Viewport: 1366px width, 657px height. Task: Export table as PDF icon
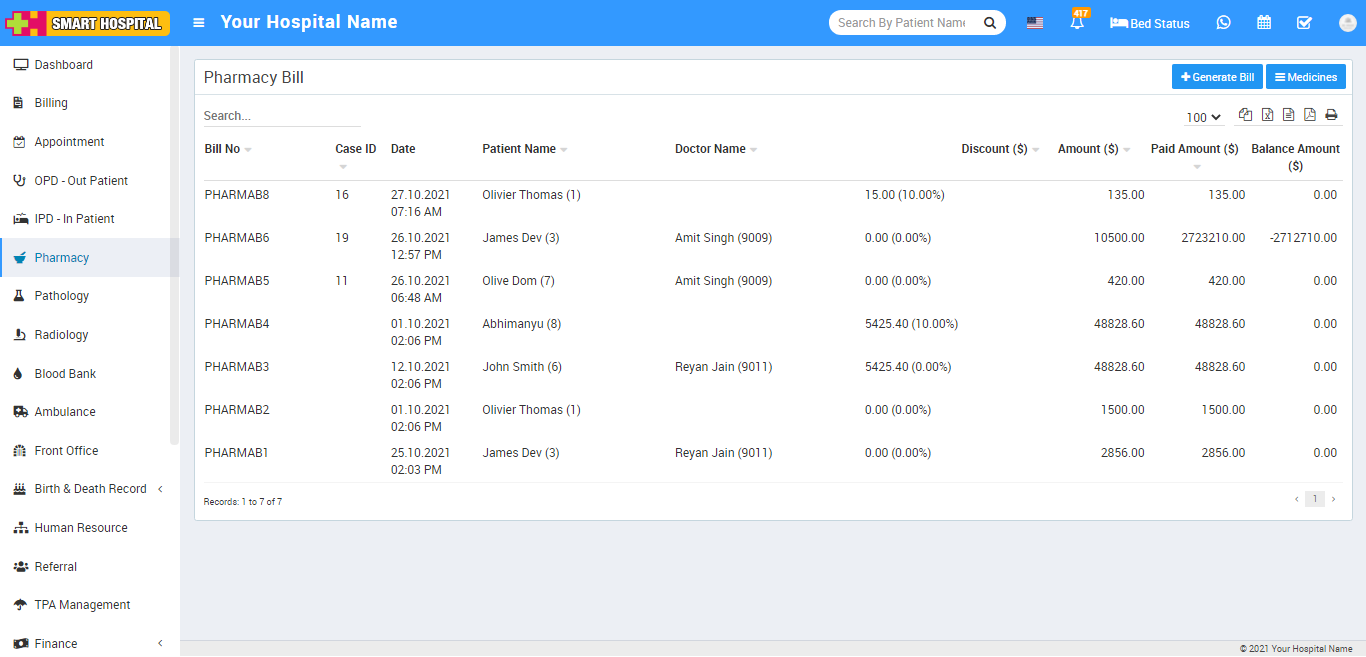pos(1310,115)
